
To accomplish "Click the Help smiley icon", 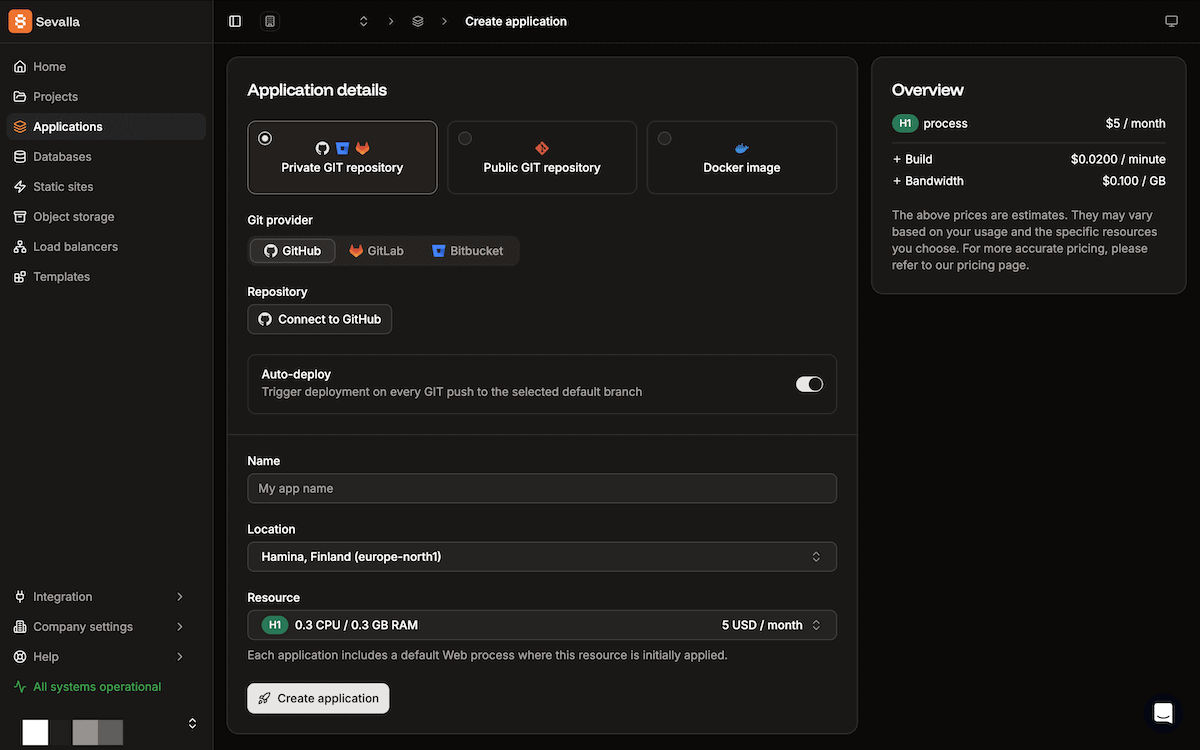I will [x=20, y=657].
